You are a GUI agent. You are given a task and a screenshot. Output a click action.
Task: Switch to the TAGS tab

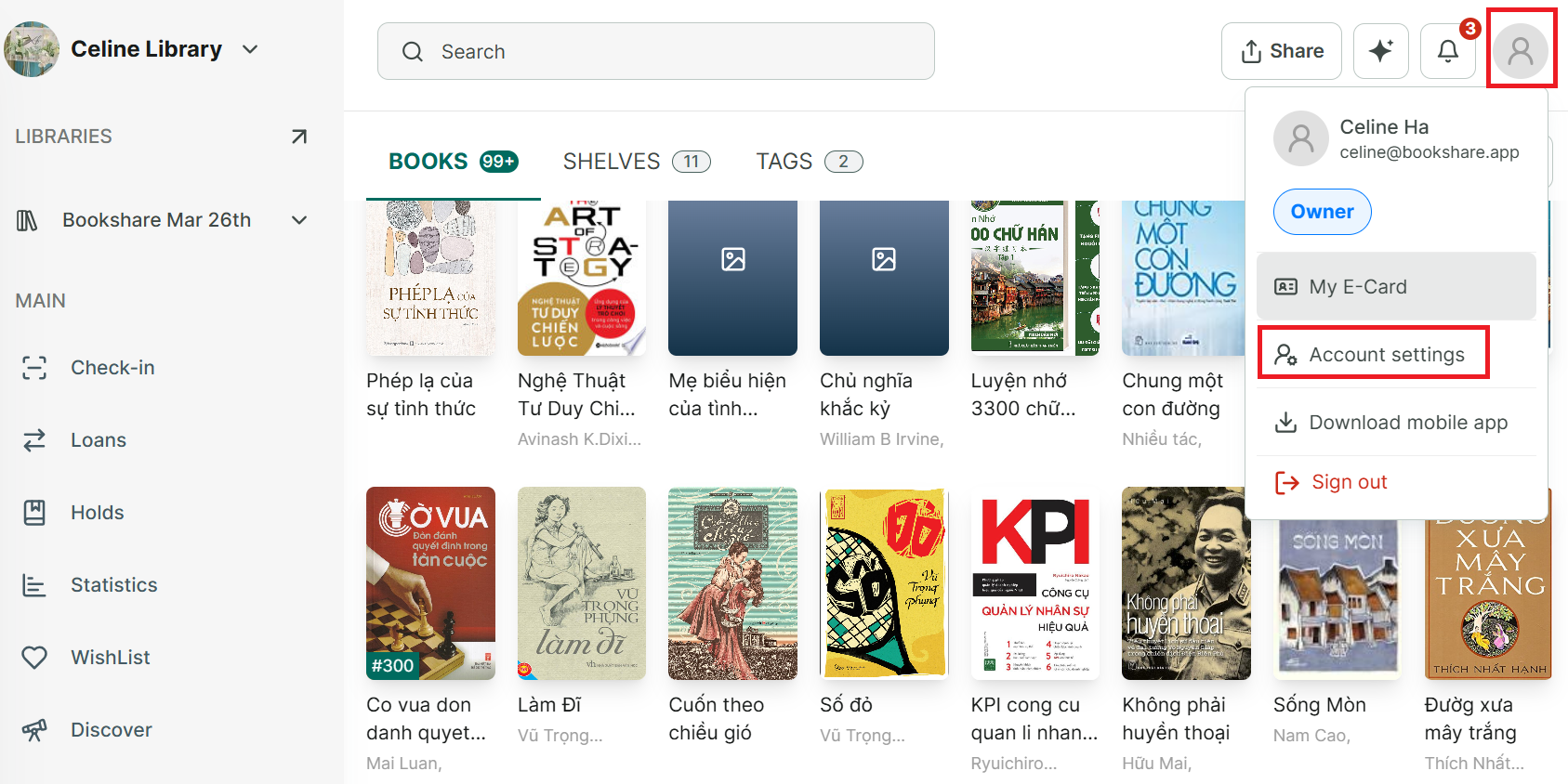810,162
